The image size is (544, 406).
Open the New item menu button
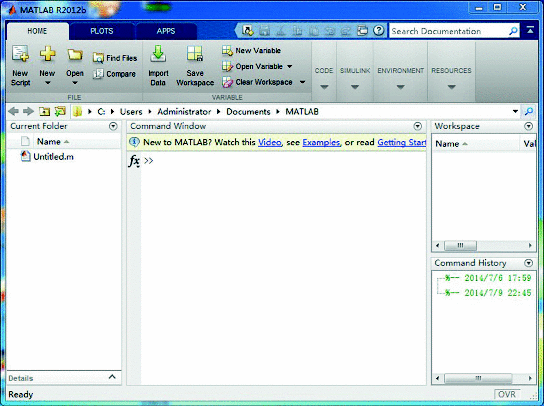click(x=47, y=66)
